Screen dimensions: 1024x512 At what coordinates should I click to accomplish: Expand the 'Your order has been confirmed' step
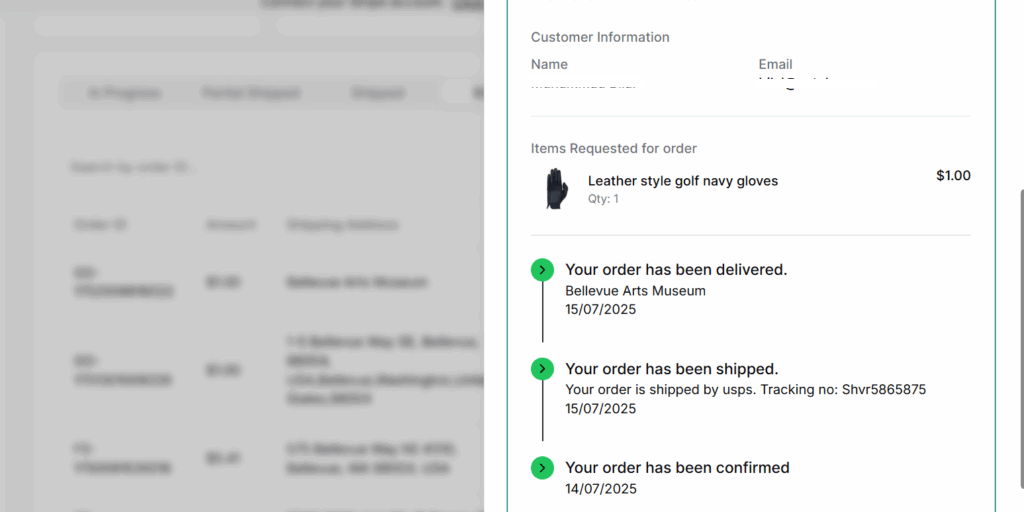point(677,467)
